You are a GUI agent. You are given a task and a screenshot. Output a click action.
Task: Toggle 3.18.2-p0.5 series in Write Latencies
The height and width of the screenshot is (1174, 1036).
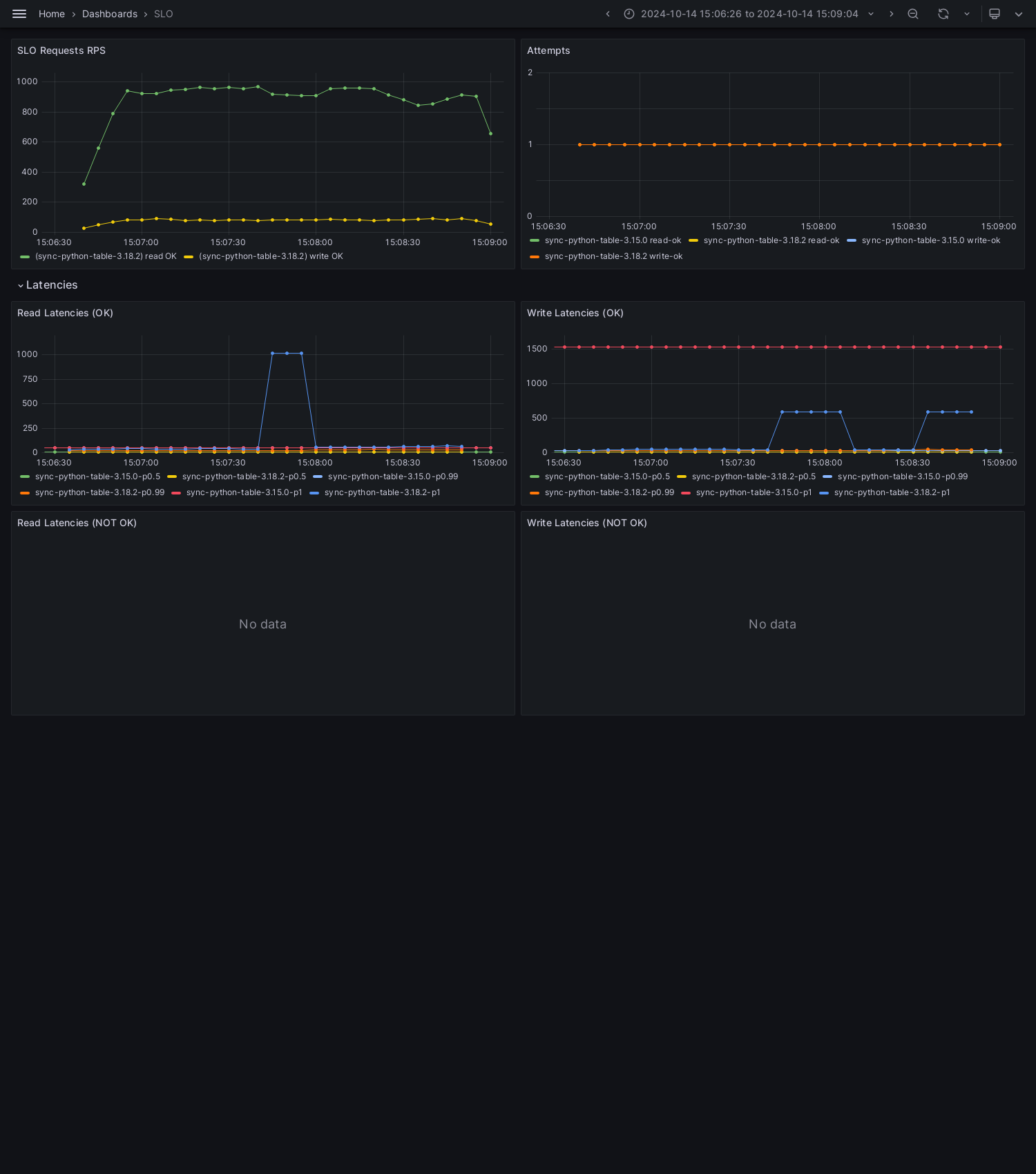(x=754, y=477)
